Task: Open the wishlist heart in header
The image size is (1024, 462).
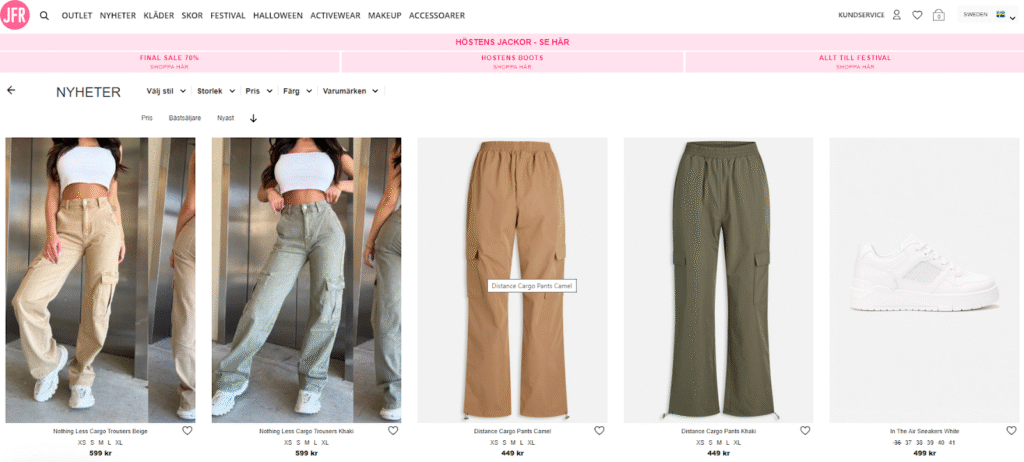Action: tap(917, 15)
